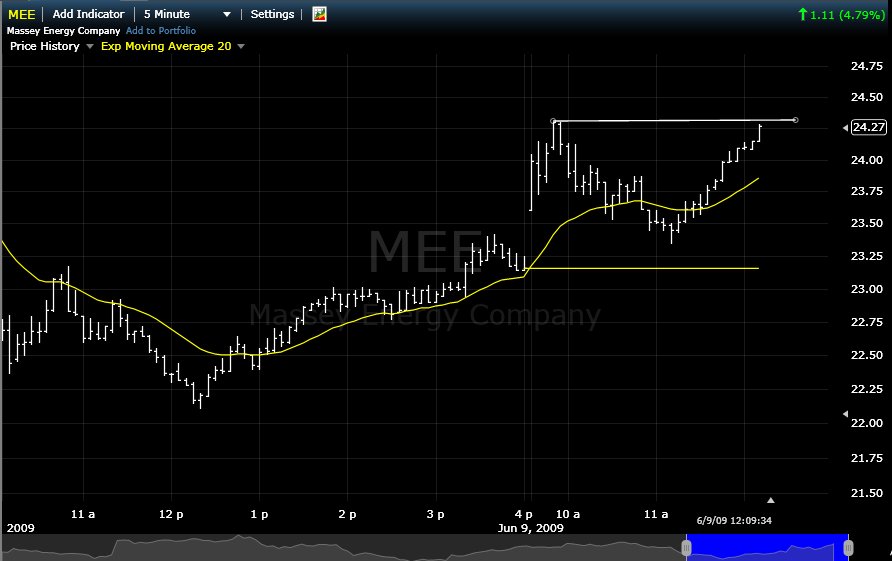This screenshot has width=892, height=561.
Task: Click the 21.50 price axis label
Action: (x=867, y=493)
